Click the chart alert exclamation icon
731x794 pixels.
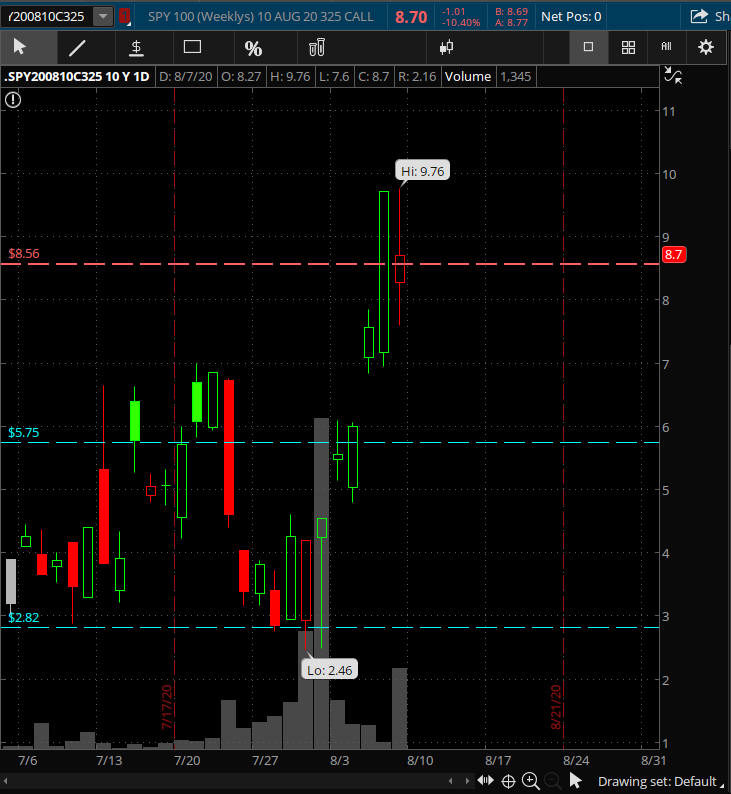tap(13, 100)
